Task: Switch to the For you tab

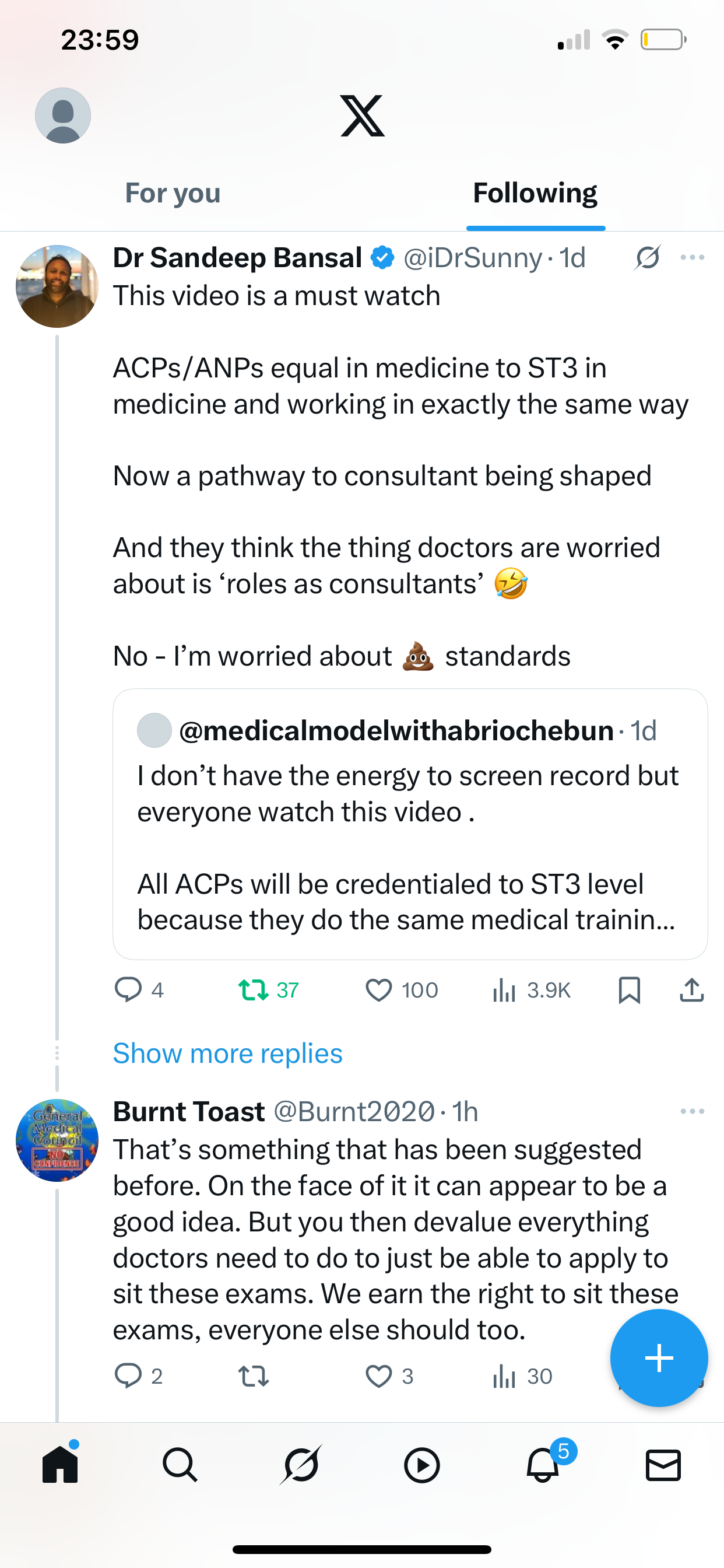Action: tap(173, 194)
